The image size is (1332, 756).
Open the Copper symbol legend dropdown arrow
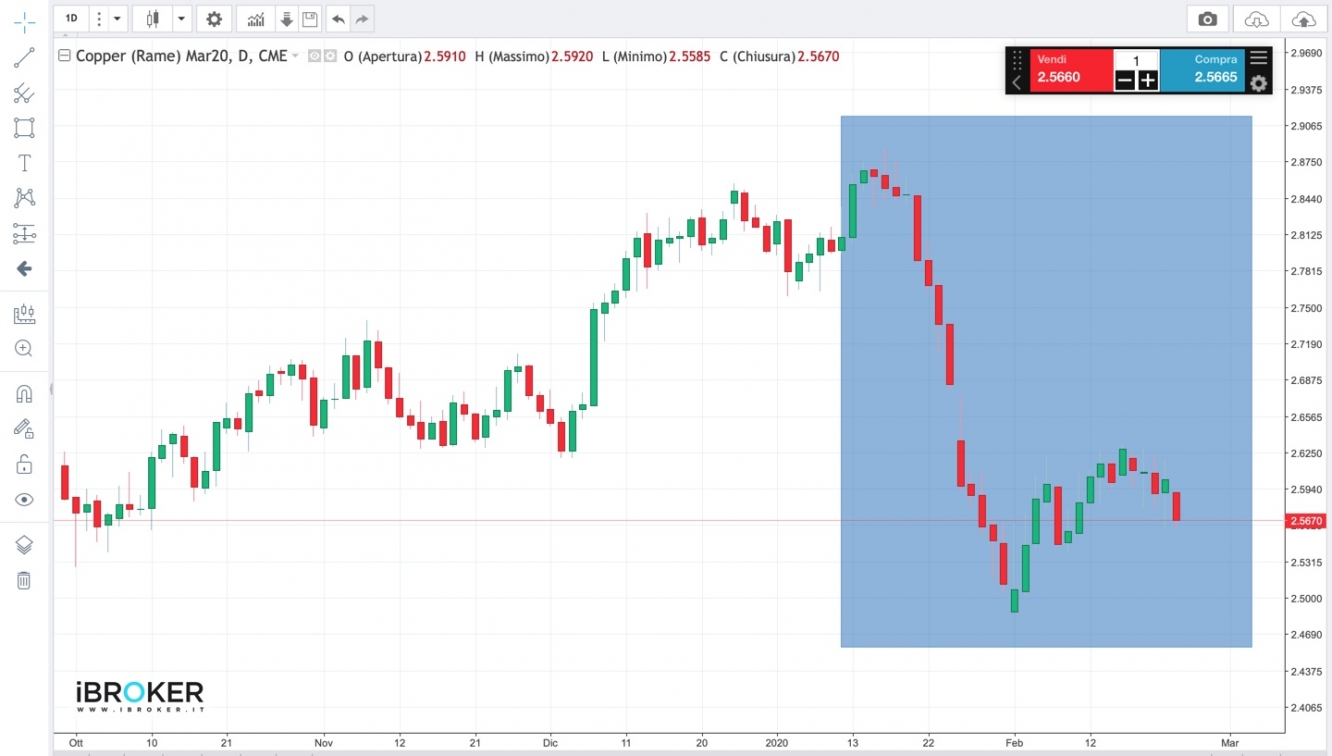(296, 57)
